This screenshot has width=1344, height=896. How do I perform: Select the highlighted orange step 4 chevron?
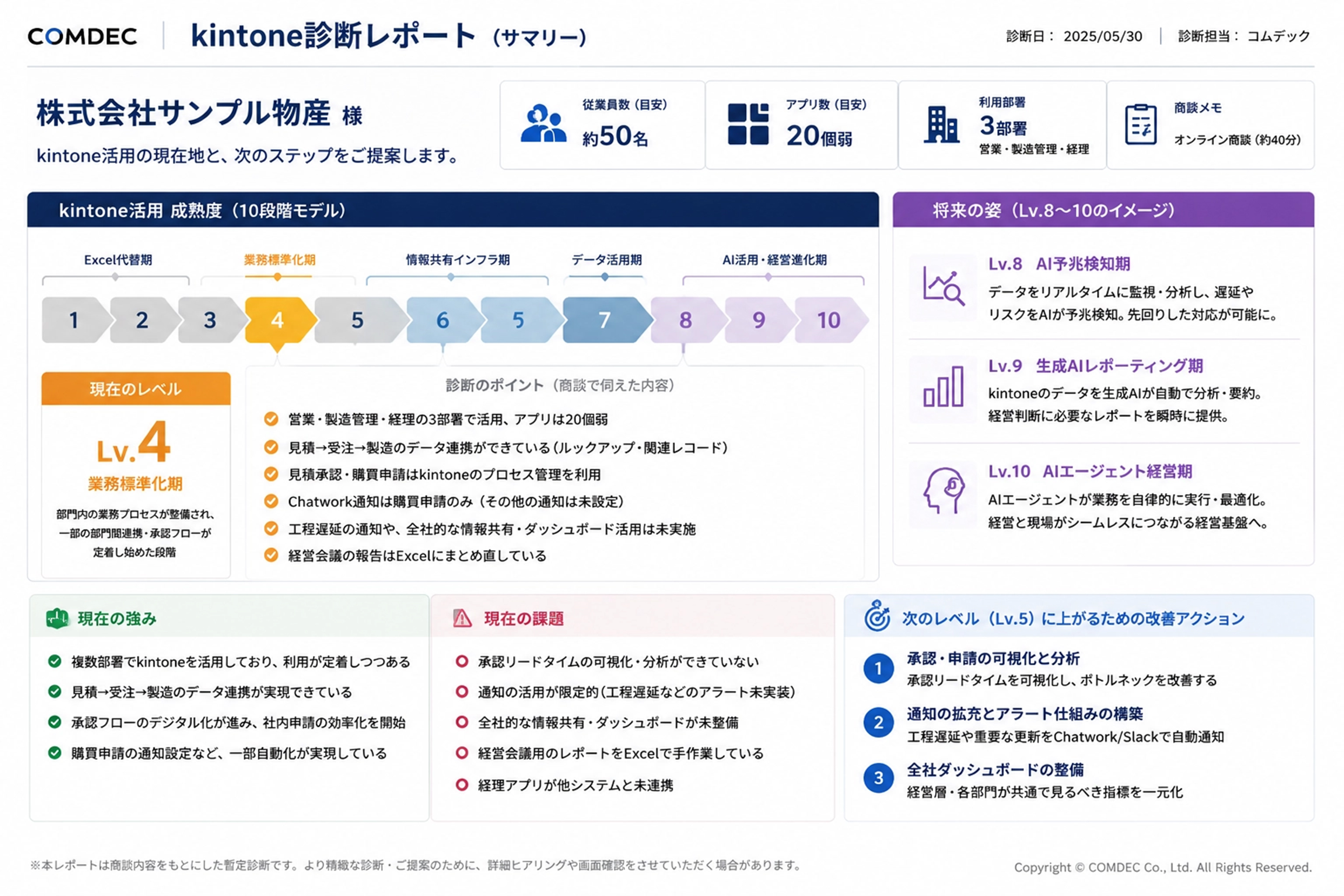(x=280, y=320)
